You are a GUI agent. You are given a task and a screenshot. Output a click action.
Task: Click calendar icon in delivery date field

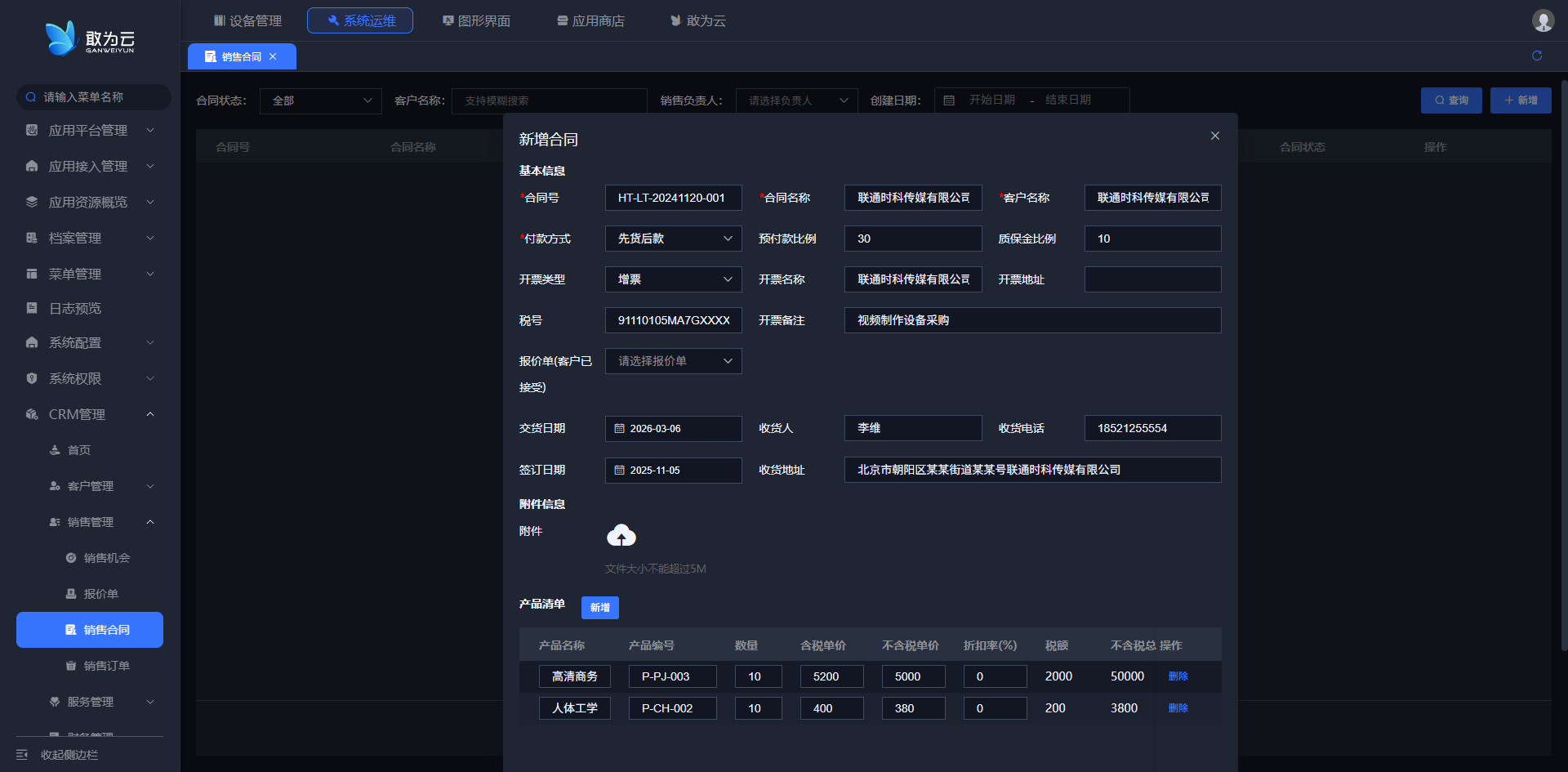[619, 429]
